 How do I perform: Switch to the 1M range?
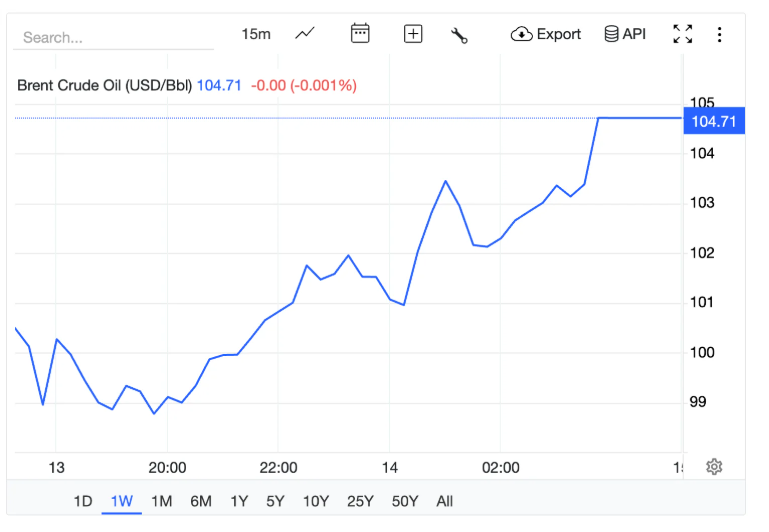click(162, 501)
